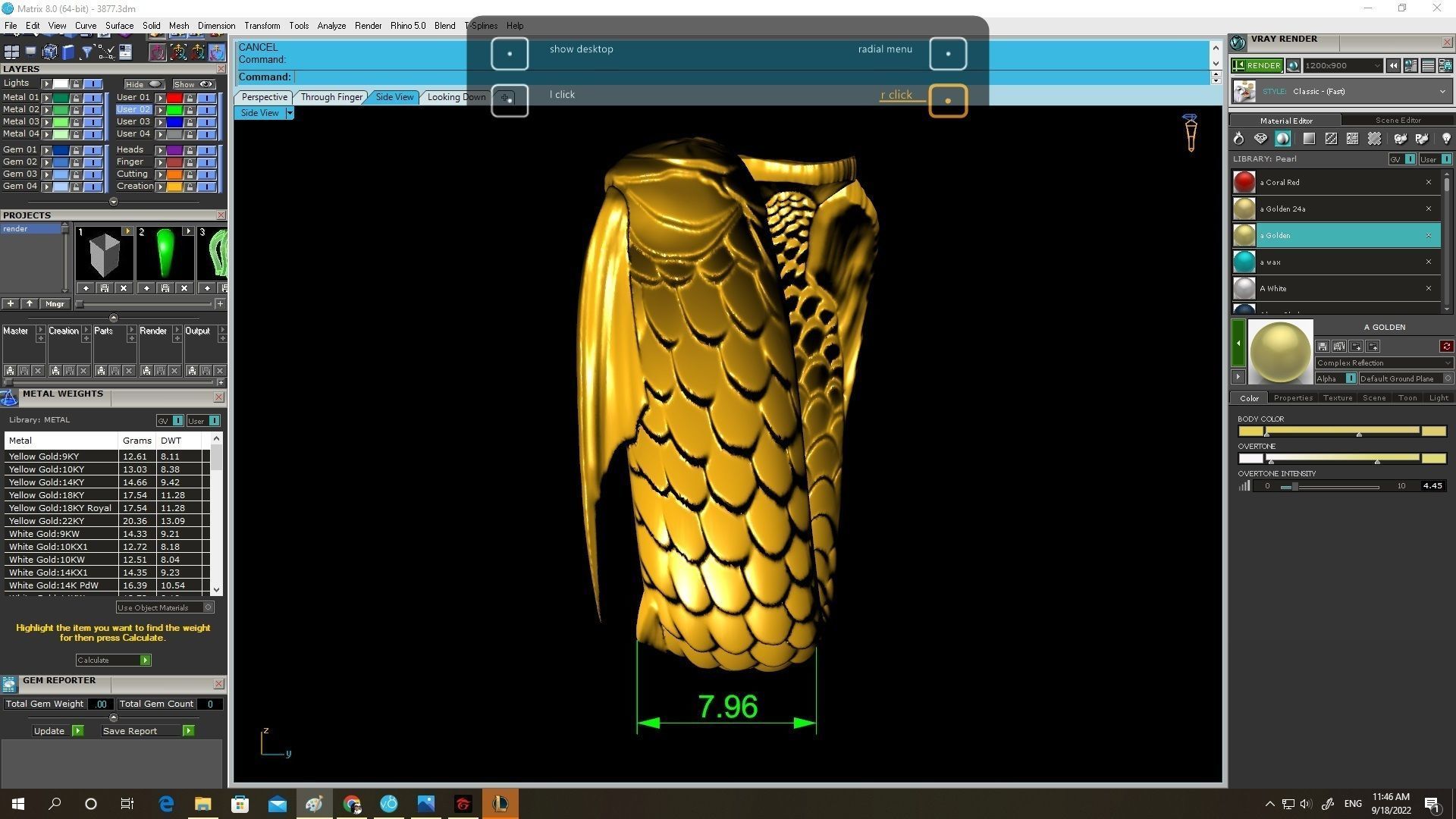Select the gem materials diamond icon
Image resolution: width=1456 pixels, height=819 pixels.
pyautogui.click(x=1260, y=139)
